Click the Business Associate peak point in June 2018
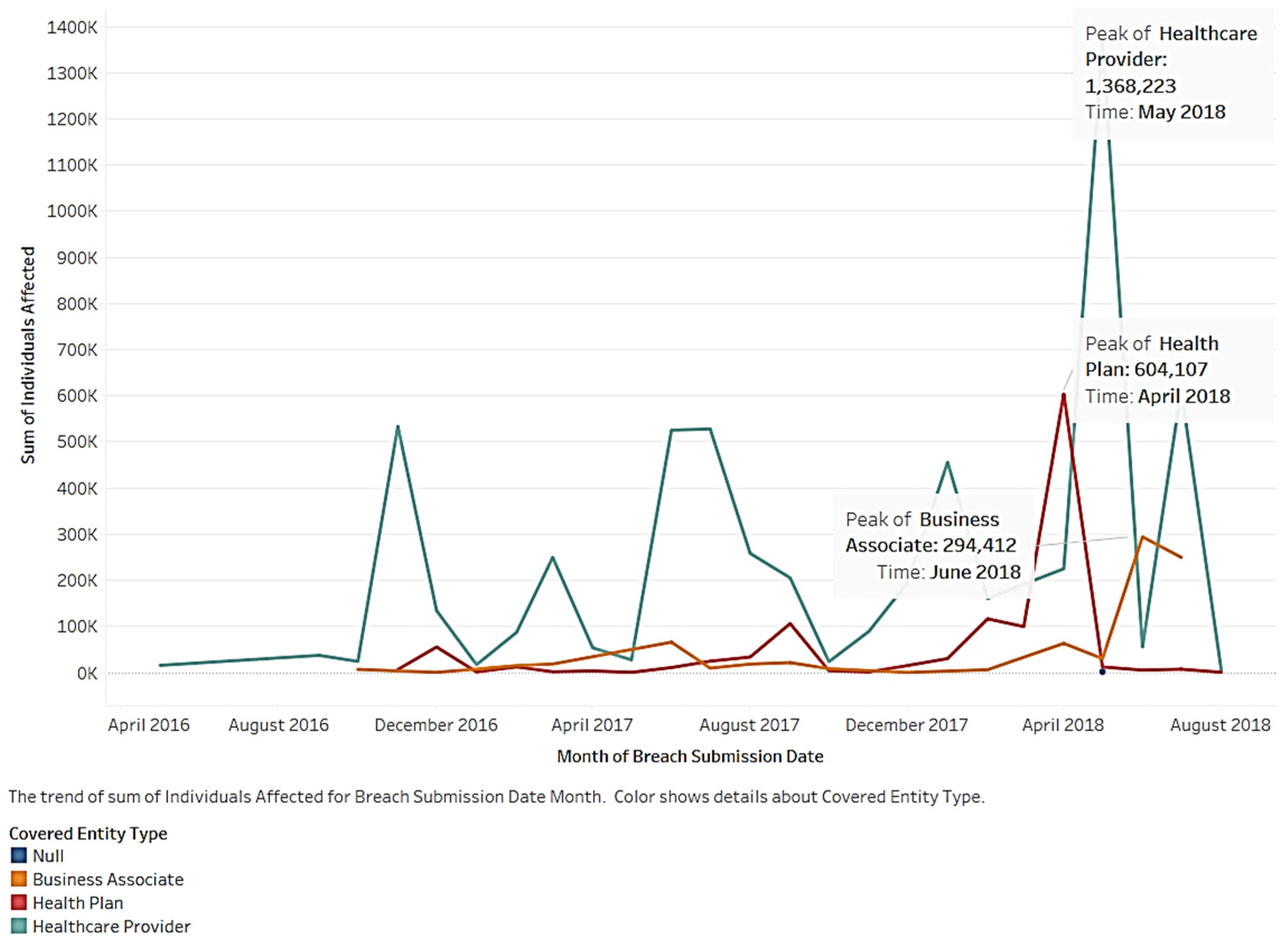Image resolution: width=1288 pixels, height=945 pixels. 1142,537
